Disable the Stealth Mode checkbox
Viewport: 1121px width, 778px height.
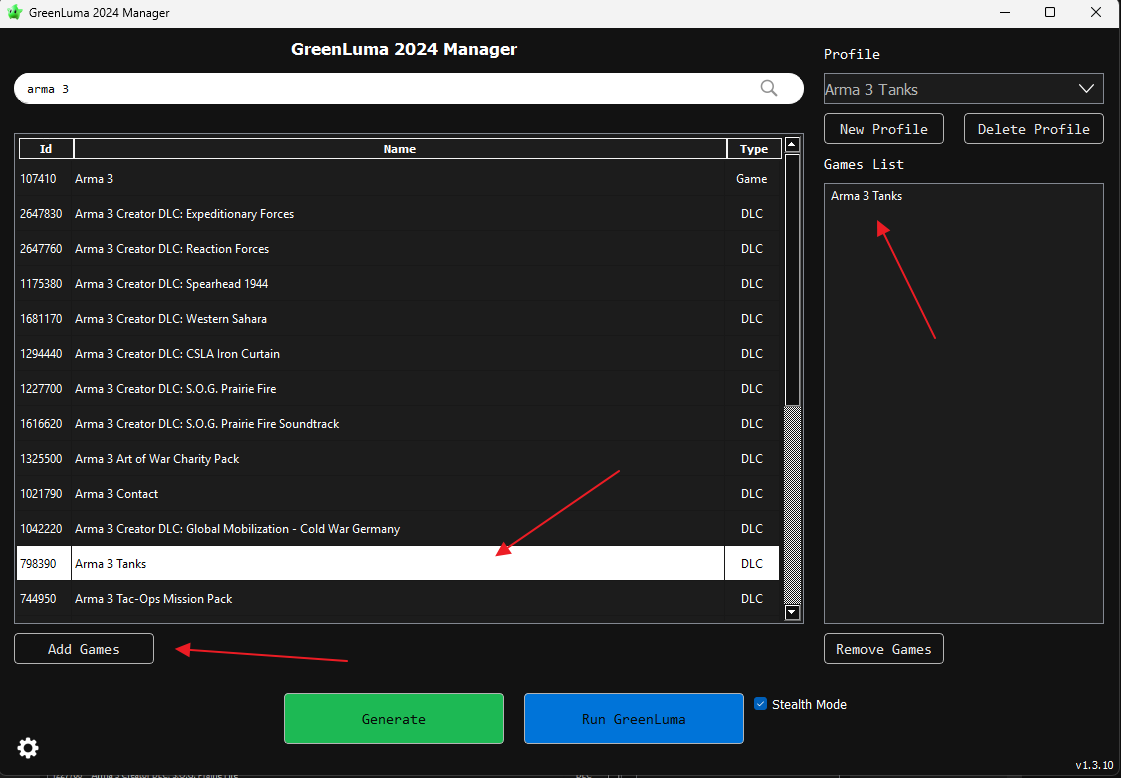(760, 703)
